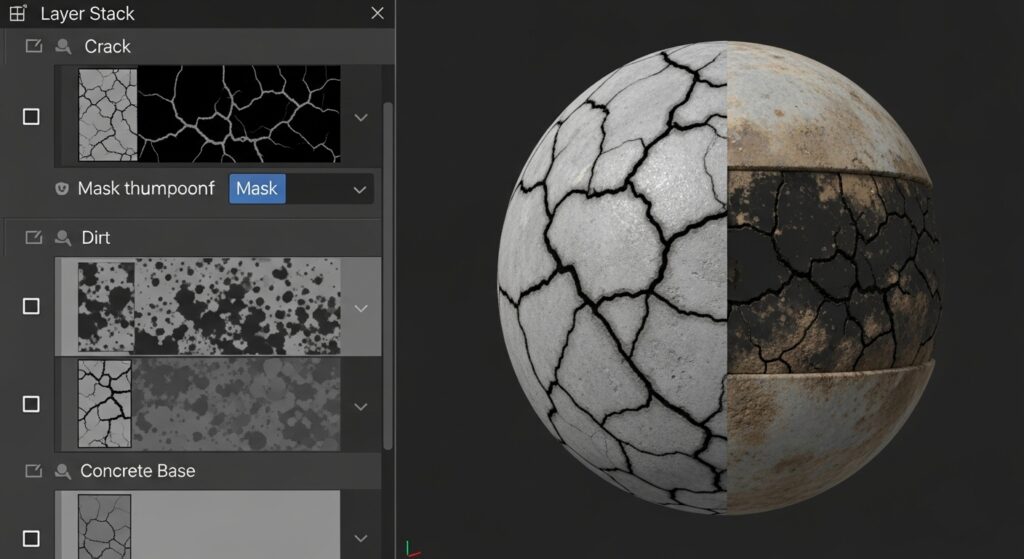Toggle the Crack layer checkbox

(x=31, y=117)
